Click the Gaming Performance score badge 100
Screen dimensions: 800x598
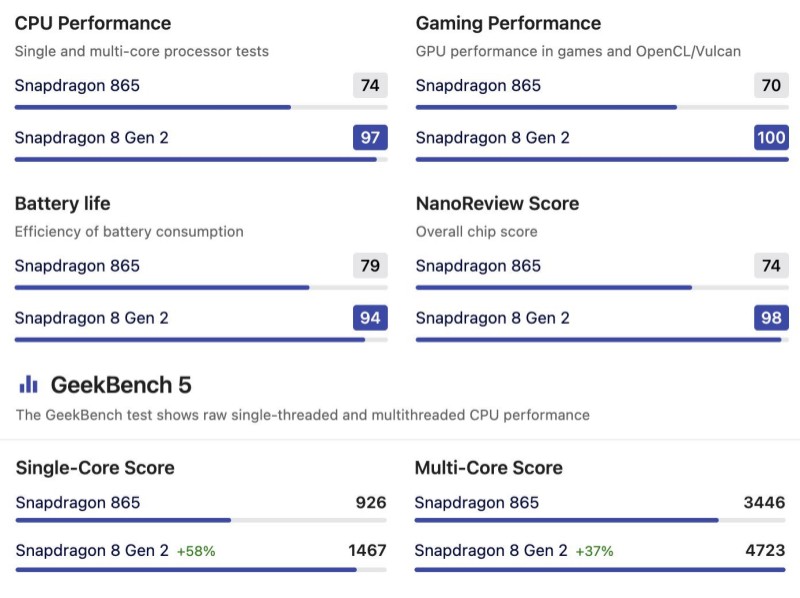tap(771, 137)
